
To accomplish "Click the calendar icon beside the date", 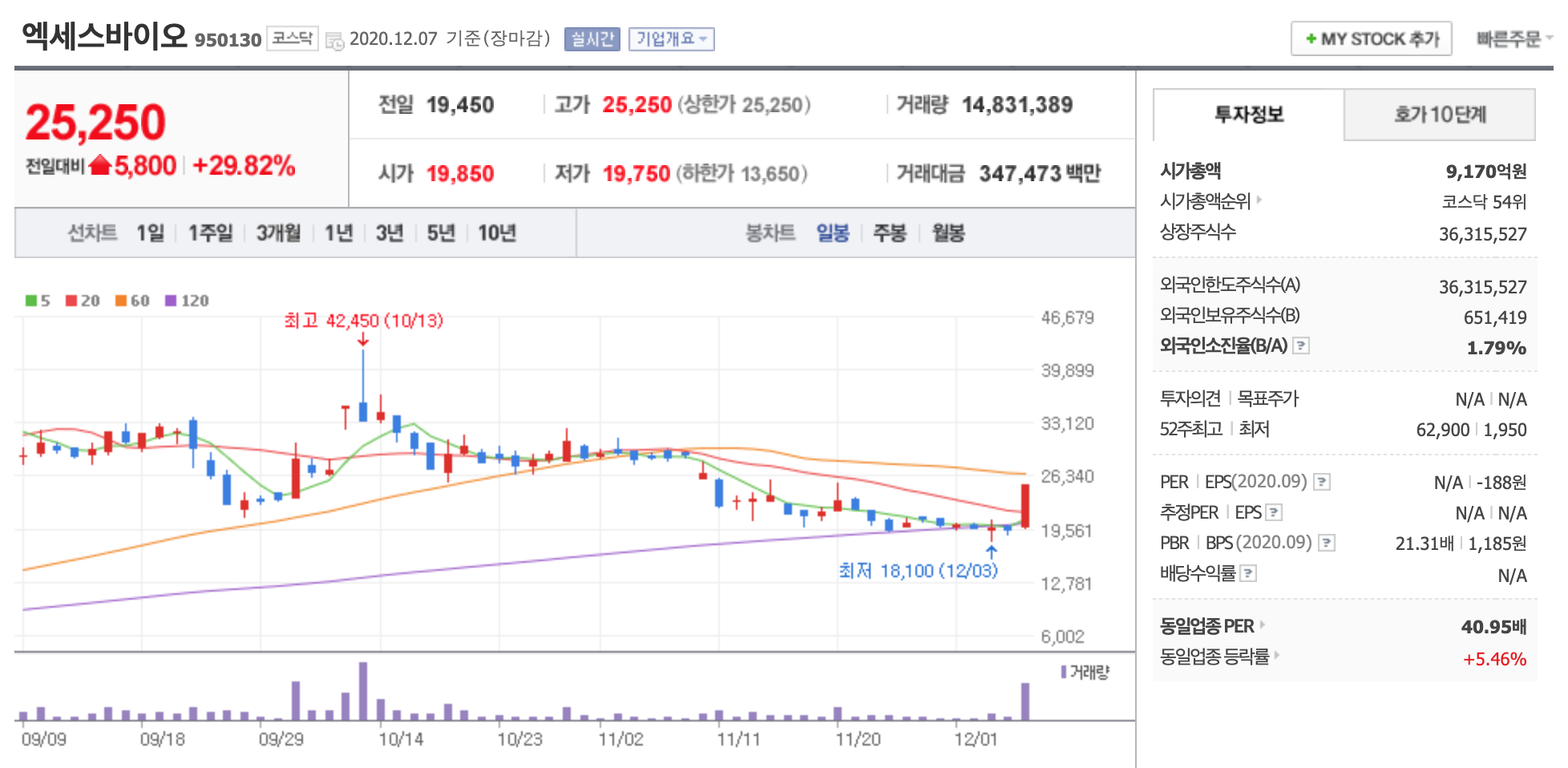I will [x=334, y=40].
